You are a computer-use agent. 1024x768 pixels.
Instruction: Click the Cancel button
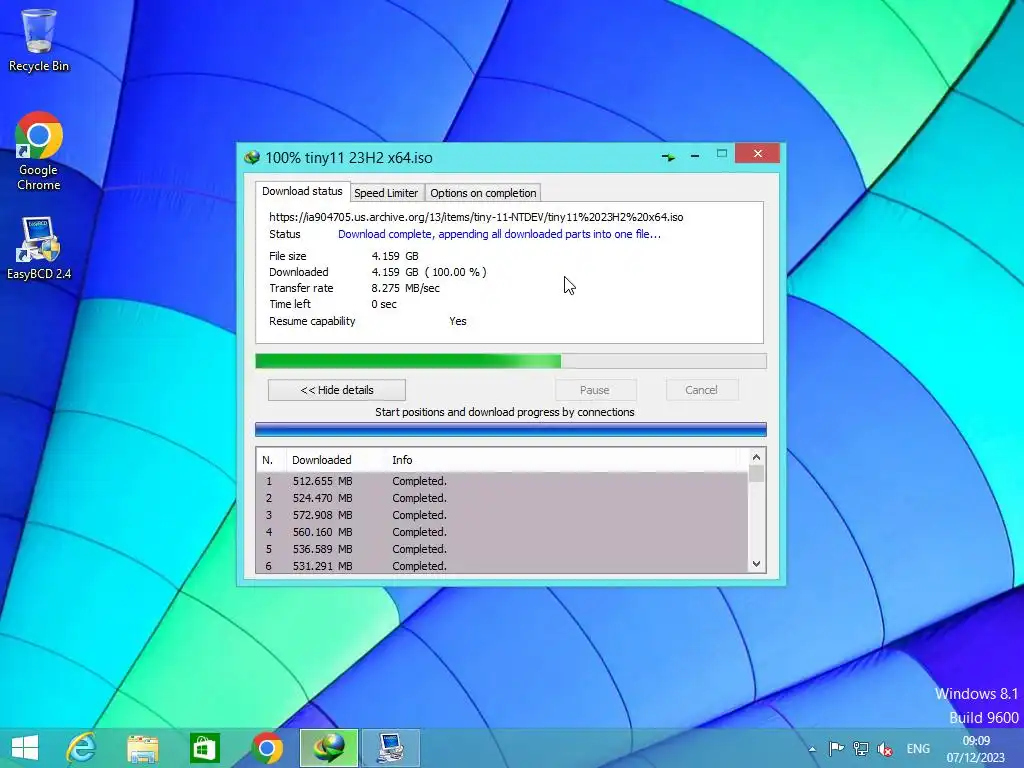coord(701,390)
